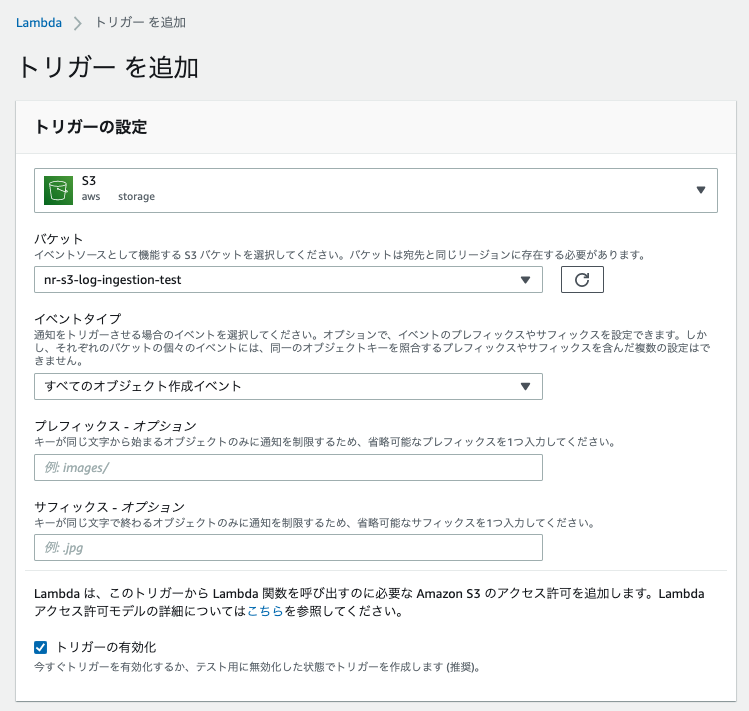Click the S3 service name text
The image size is (749, 711).
pyautogui.click(x=89, y=181)
